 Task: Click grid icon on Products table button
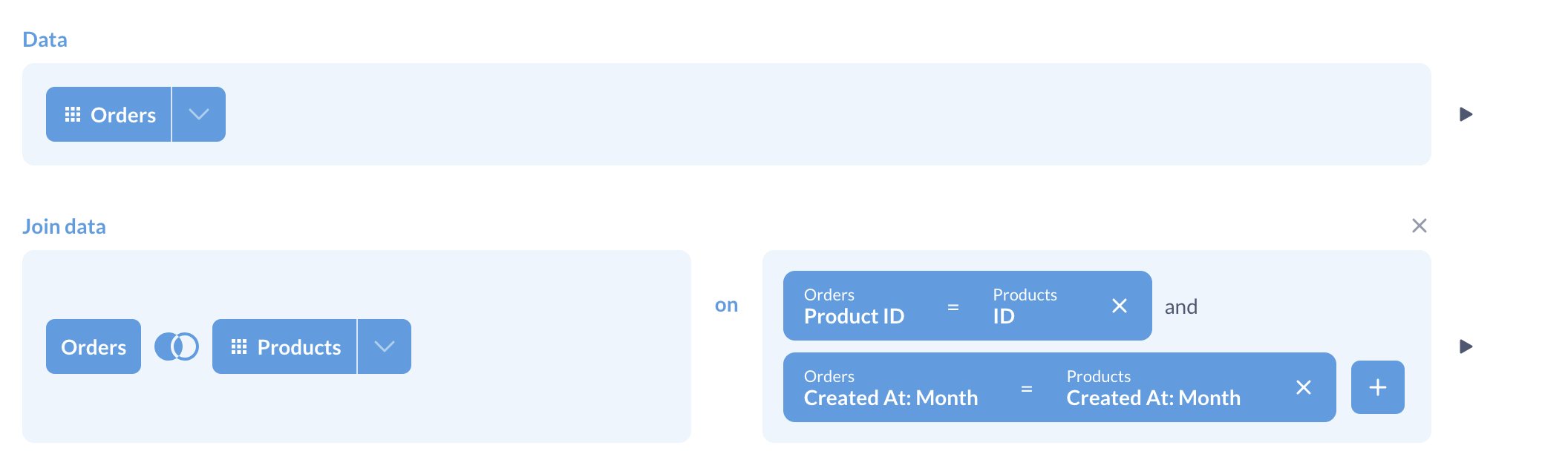239,346
